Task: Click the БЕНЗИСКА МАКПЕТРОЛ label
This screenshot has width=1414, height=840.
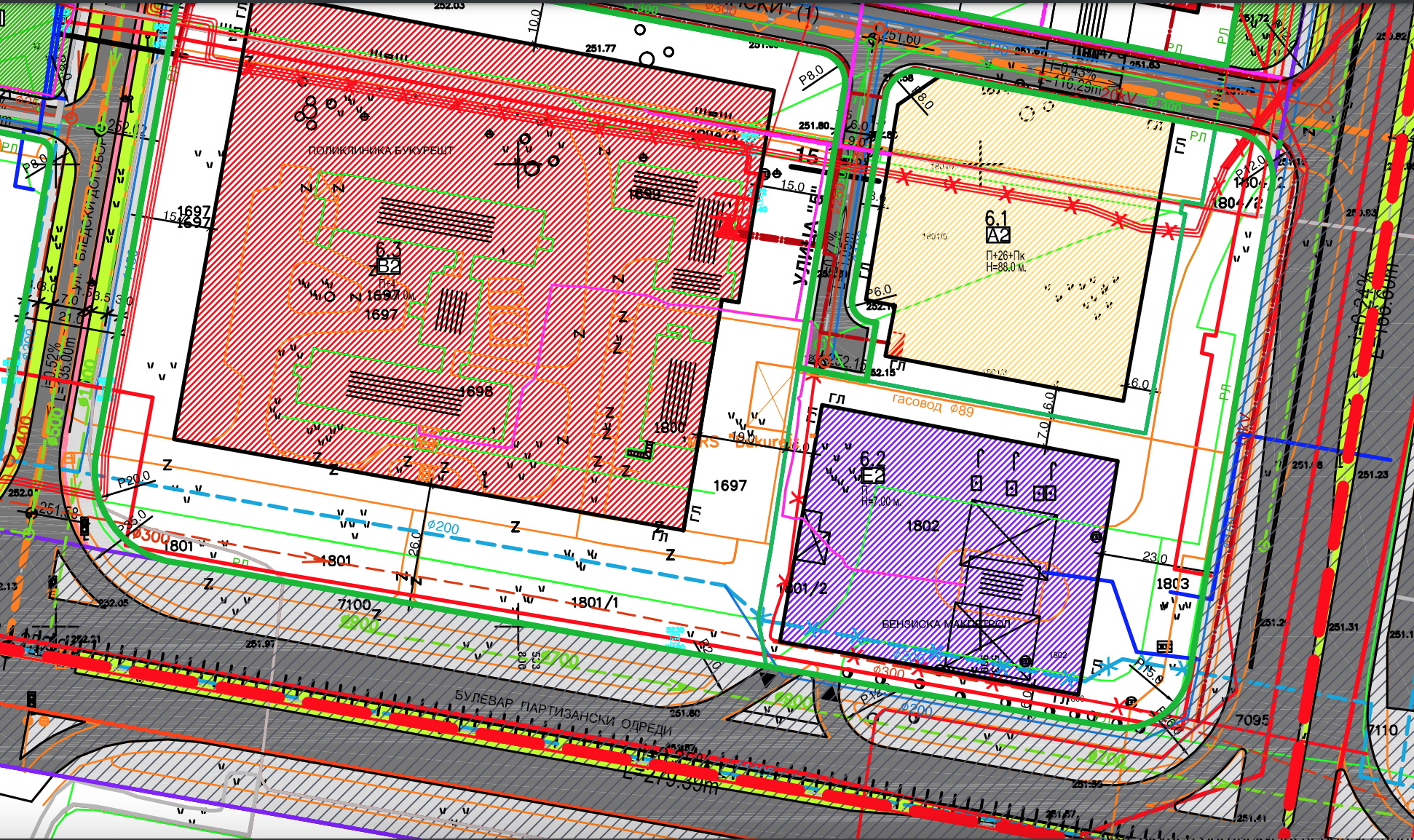Action: [x=945, y=625]
